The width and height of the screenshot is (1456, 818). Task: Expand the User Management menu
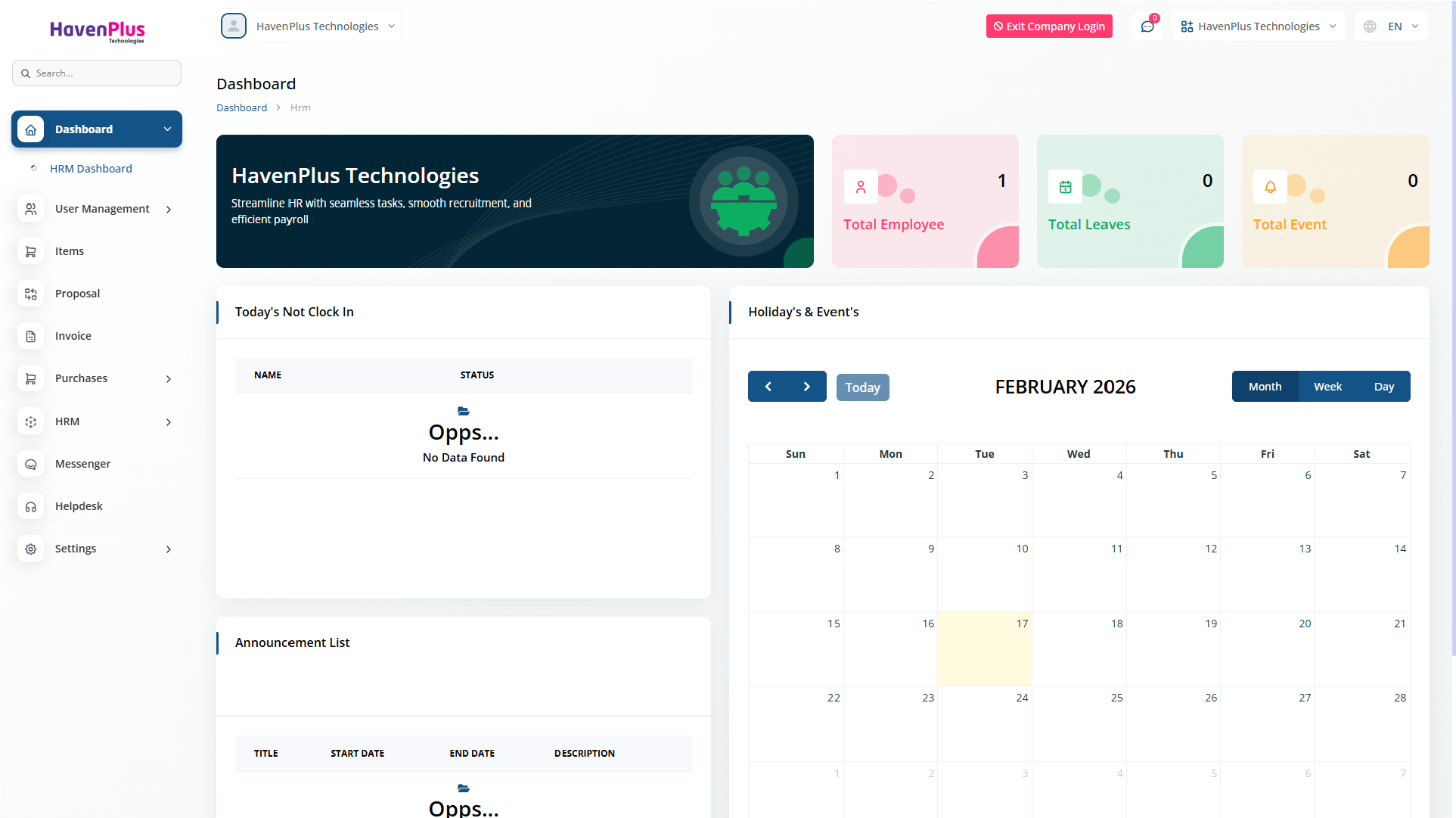pos(102,209)
